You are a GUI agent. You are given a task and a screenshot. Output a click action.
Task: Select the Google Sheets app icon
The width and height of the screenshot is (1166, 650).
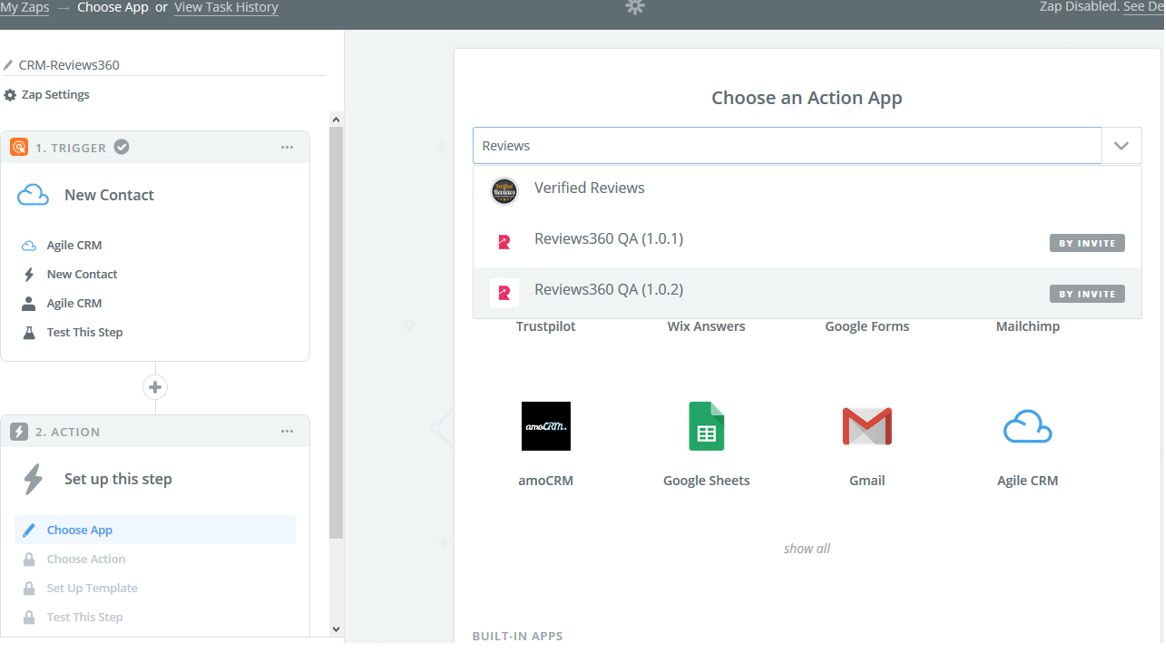click(706, 426)
